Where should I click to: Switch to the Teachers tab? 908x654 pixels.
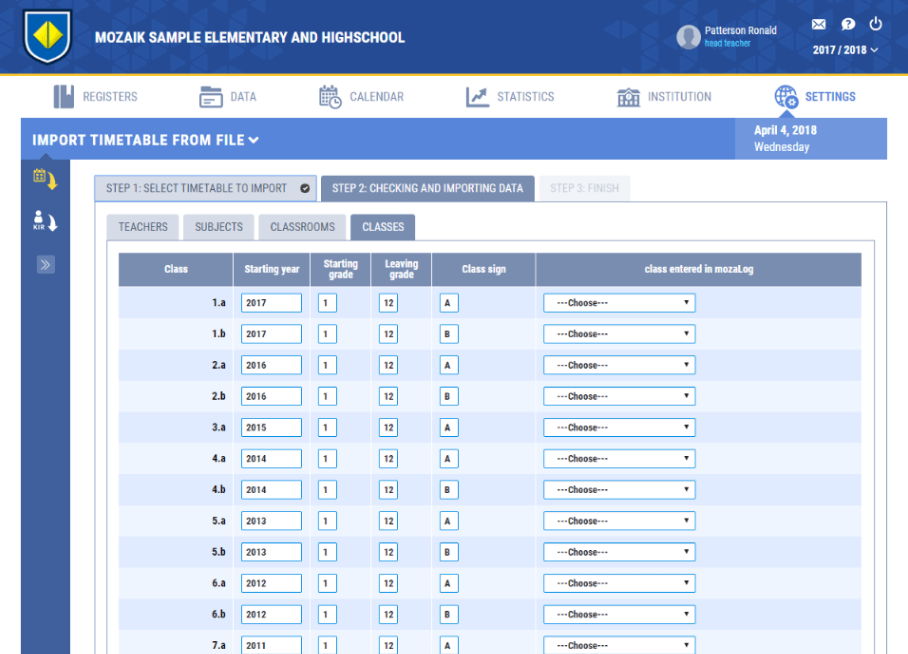coord(143,227)
